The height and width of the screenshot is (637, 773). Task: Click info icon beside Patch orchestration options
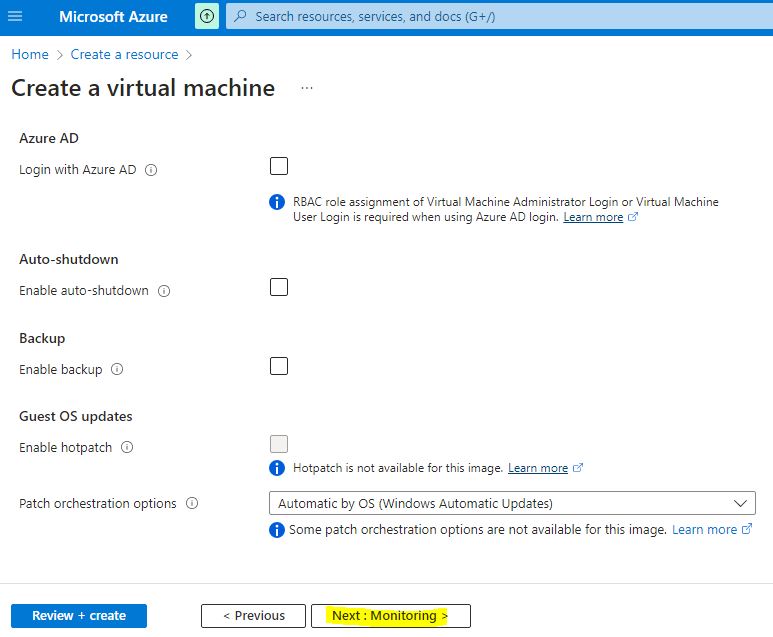click(x=192, y=503)
